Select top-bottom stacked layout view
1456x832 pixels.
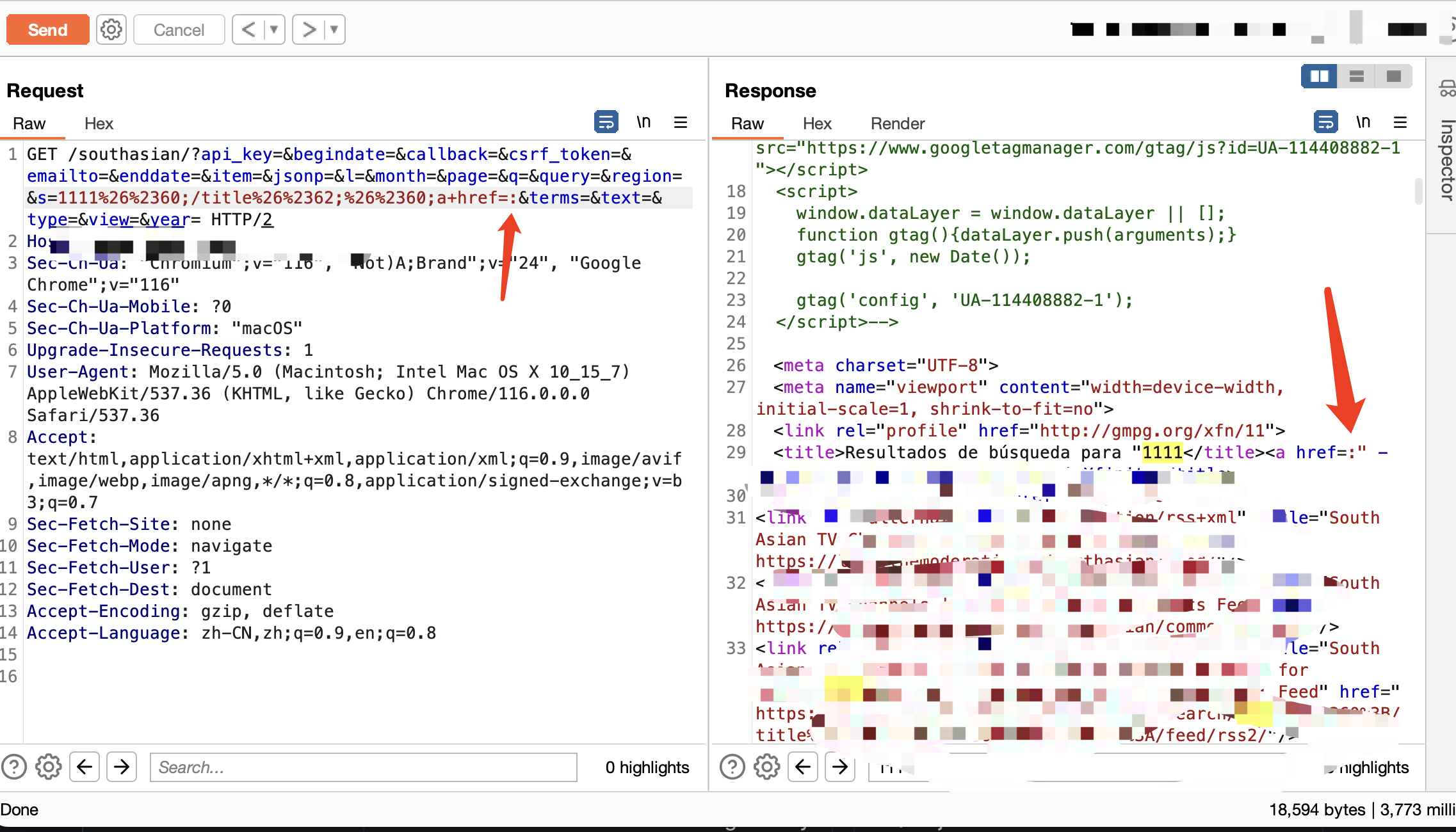click(x=1356, y=77)
